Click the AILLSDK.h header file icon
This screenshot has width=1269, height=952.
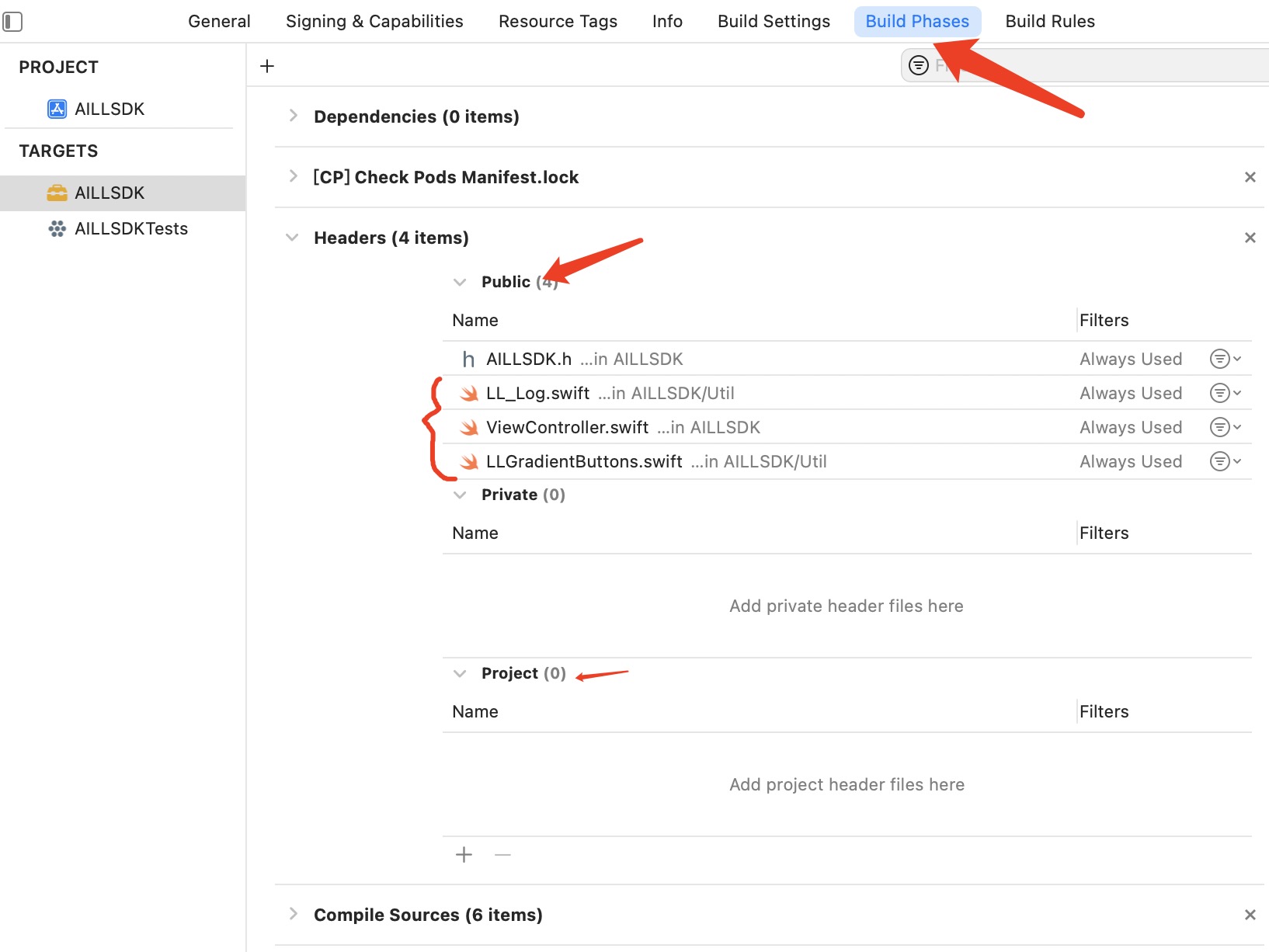tap(468, 359)
